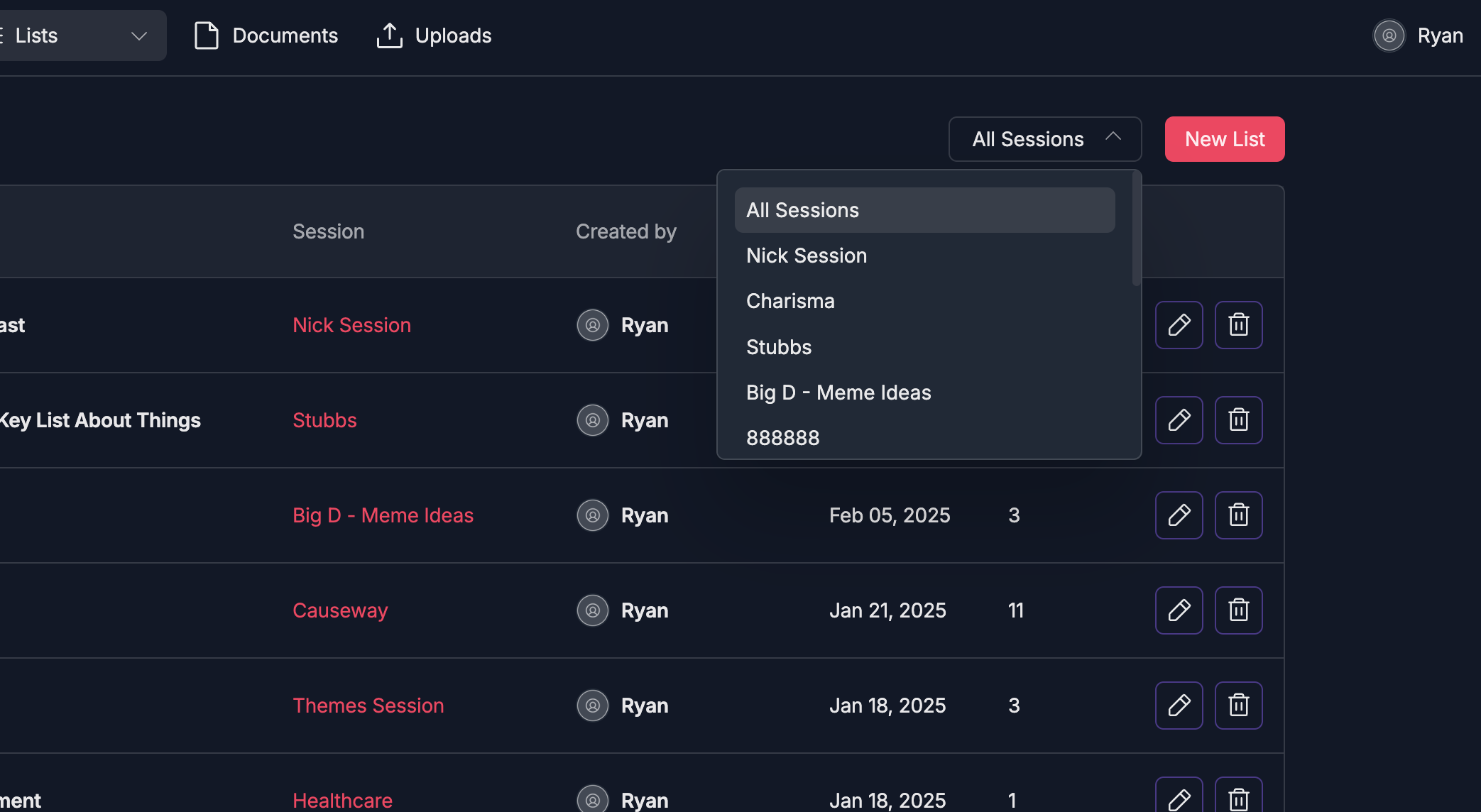Click the Documents page icon
Image resolution: width=1481 pixels, height=812 pixels.
(x=206, y=35)
